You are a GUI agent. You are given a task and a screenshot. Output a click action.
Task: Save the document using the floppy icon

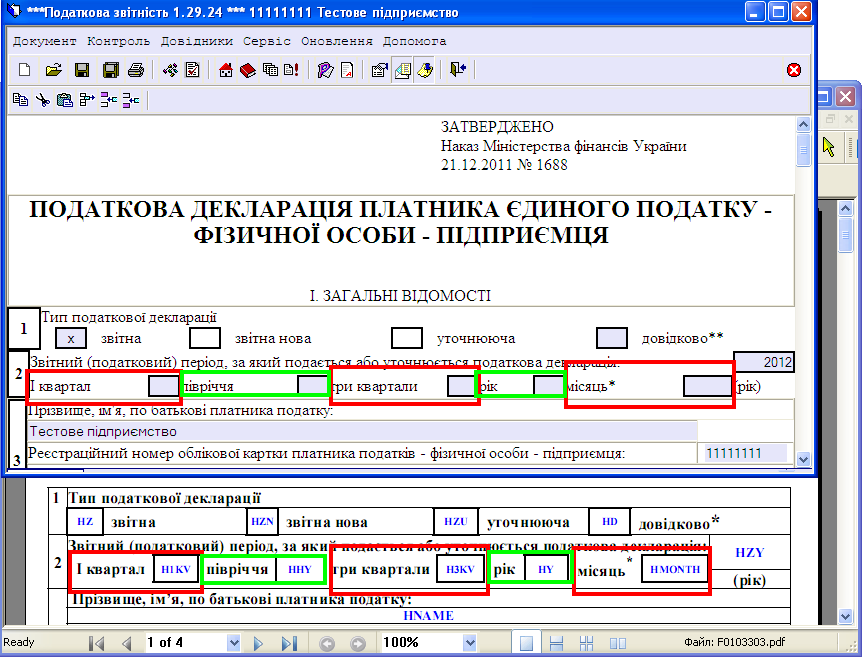[82, 70]
